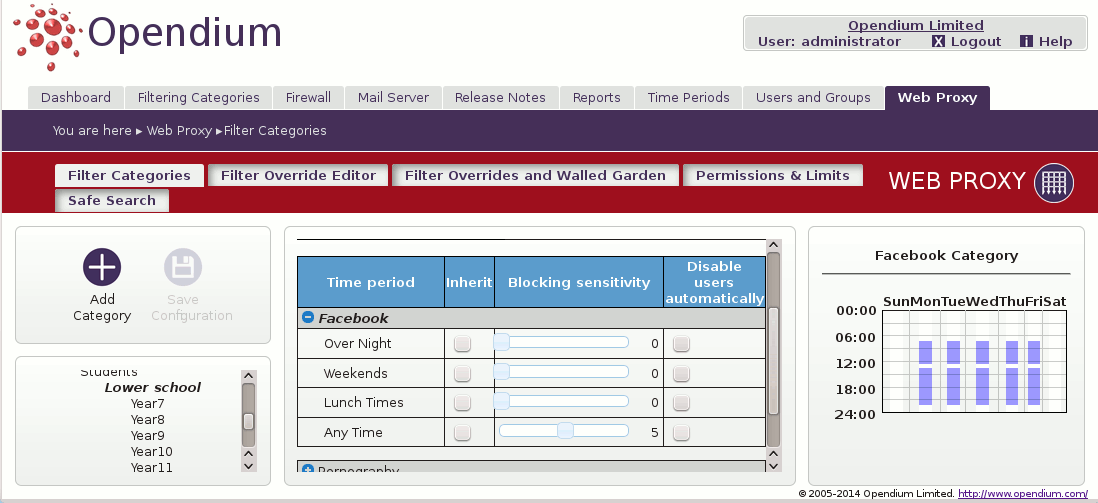Image resolution: width=1098 pixels, height=503 pixels.
Task: Select the Web Proxy main tab
Action: click(x=937, y=97)
